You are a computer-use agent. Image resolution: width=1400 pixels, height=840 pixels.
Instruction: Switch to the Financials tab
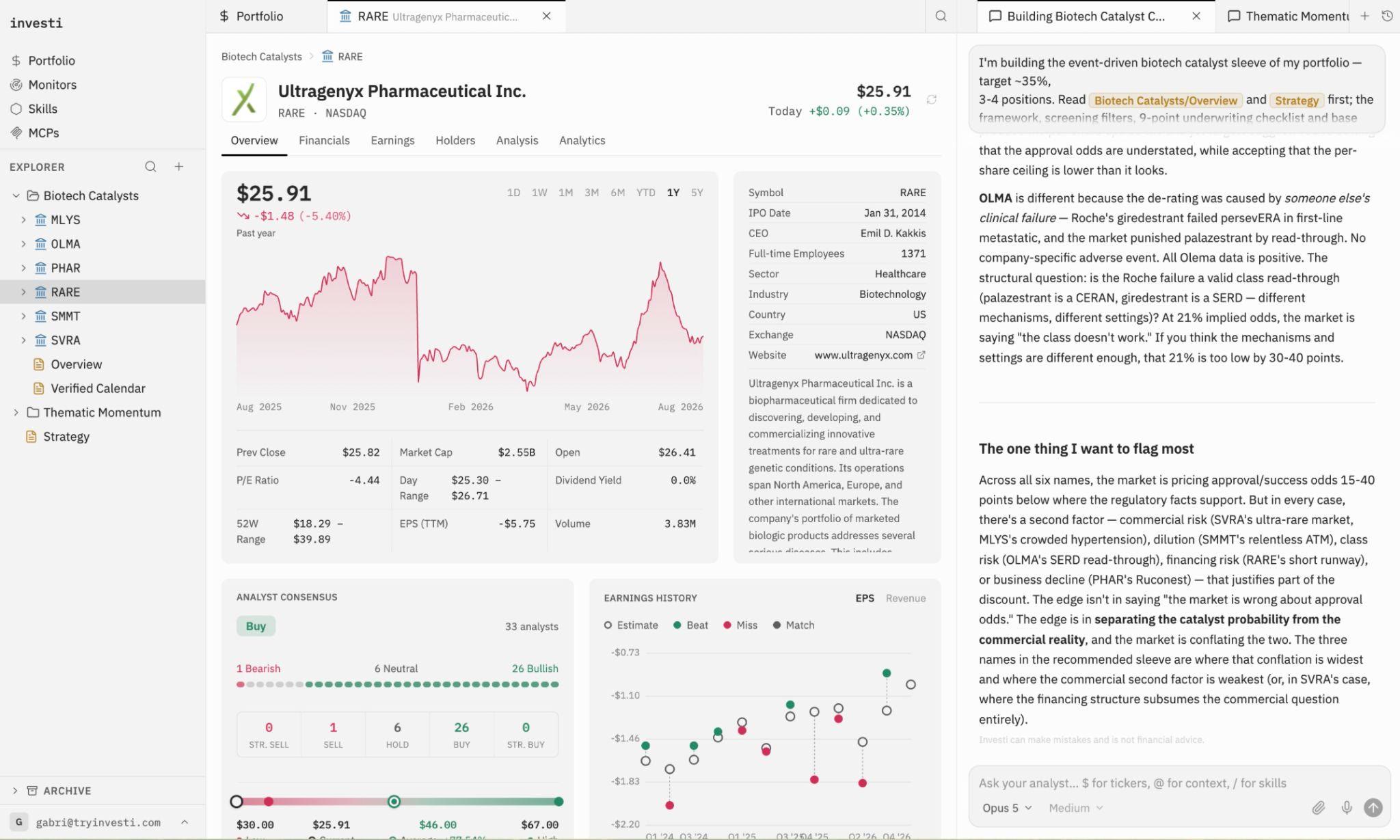(x=324, y=141)
